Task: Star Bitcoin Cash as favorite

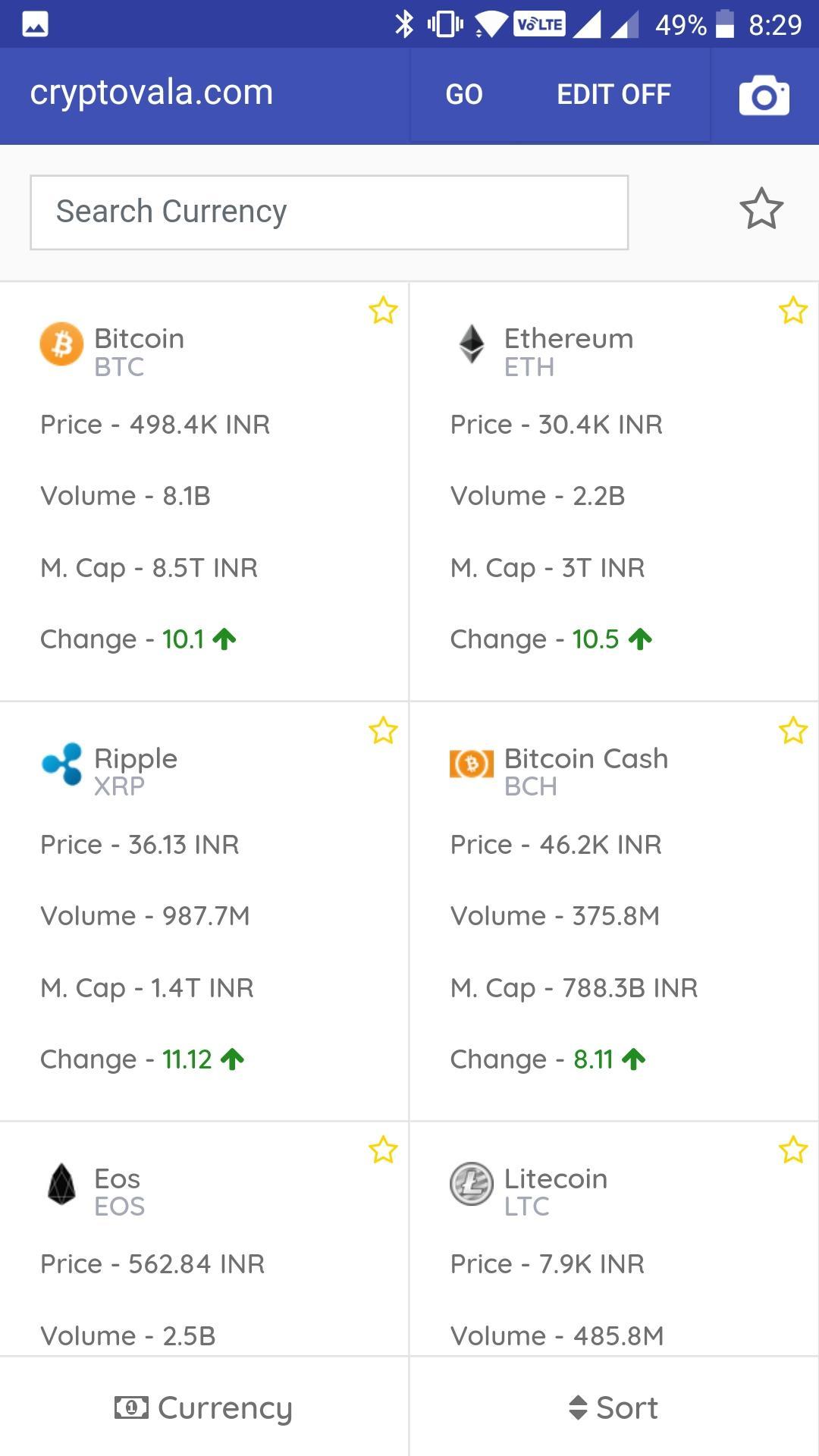Action: [792, 730]
